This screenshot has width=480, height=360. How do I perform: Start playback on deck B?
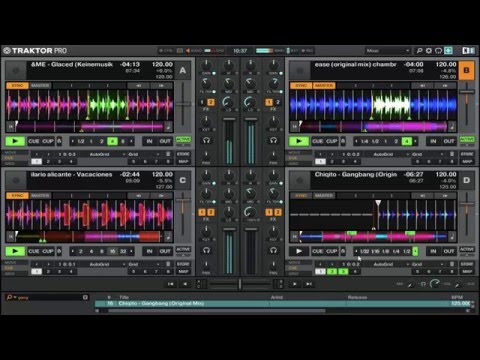[x=299, y=141]
